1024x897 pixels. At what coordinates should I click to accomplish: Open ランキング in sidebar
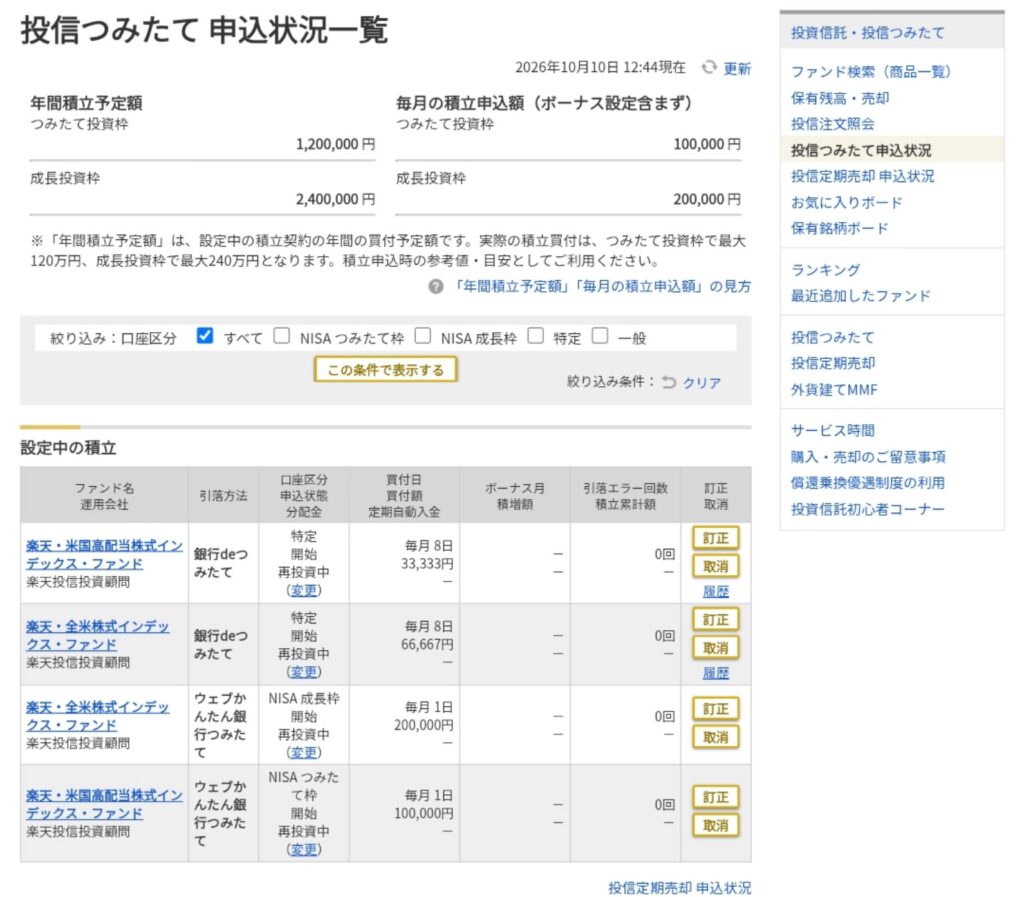point(825,270)
